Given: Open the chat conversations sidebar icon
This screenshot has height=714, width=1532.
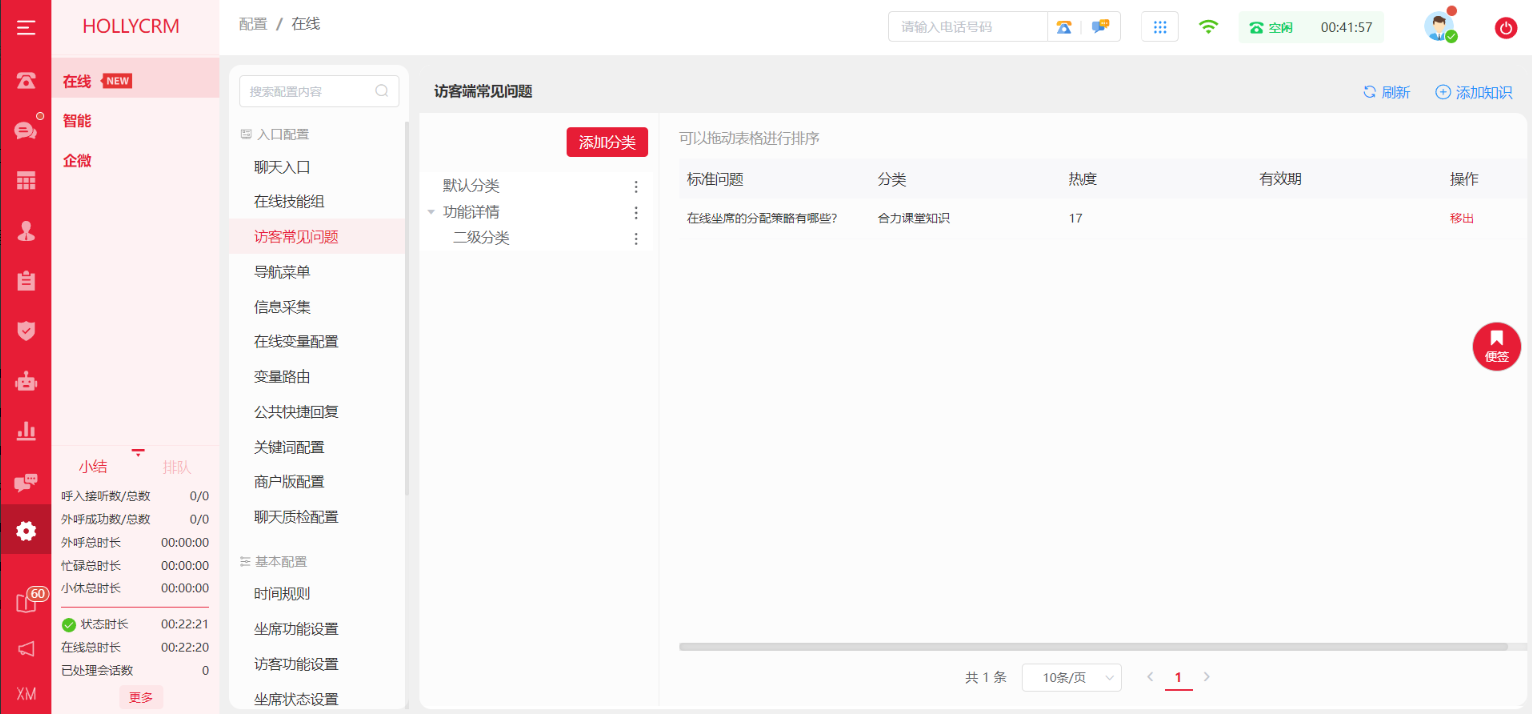Looking at the screenshot, I should [26, 130].
